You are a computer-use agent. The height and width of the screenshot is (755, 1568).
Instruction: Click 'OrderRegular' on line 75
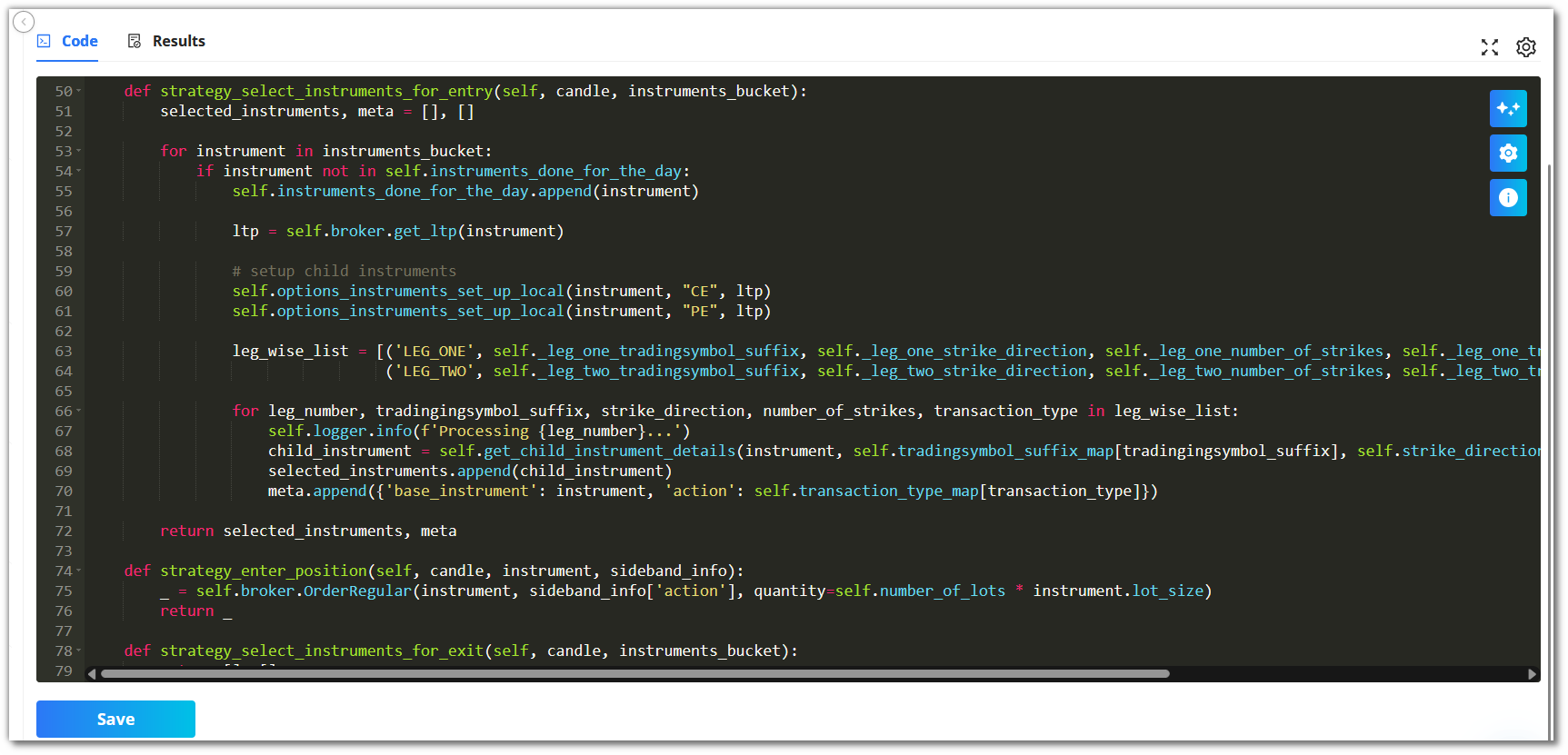click(x=357, y=591)
